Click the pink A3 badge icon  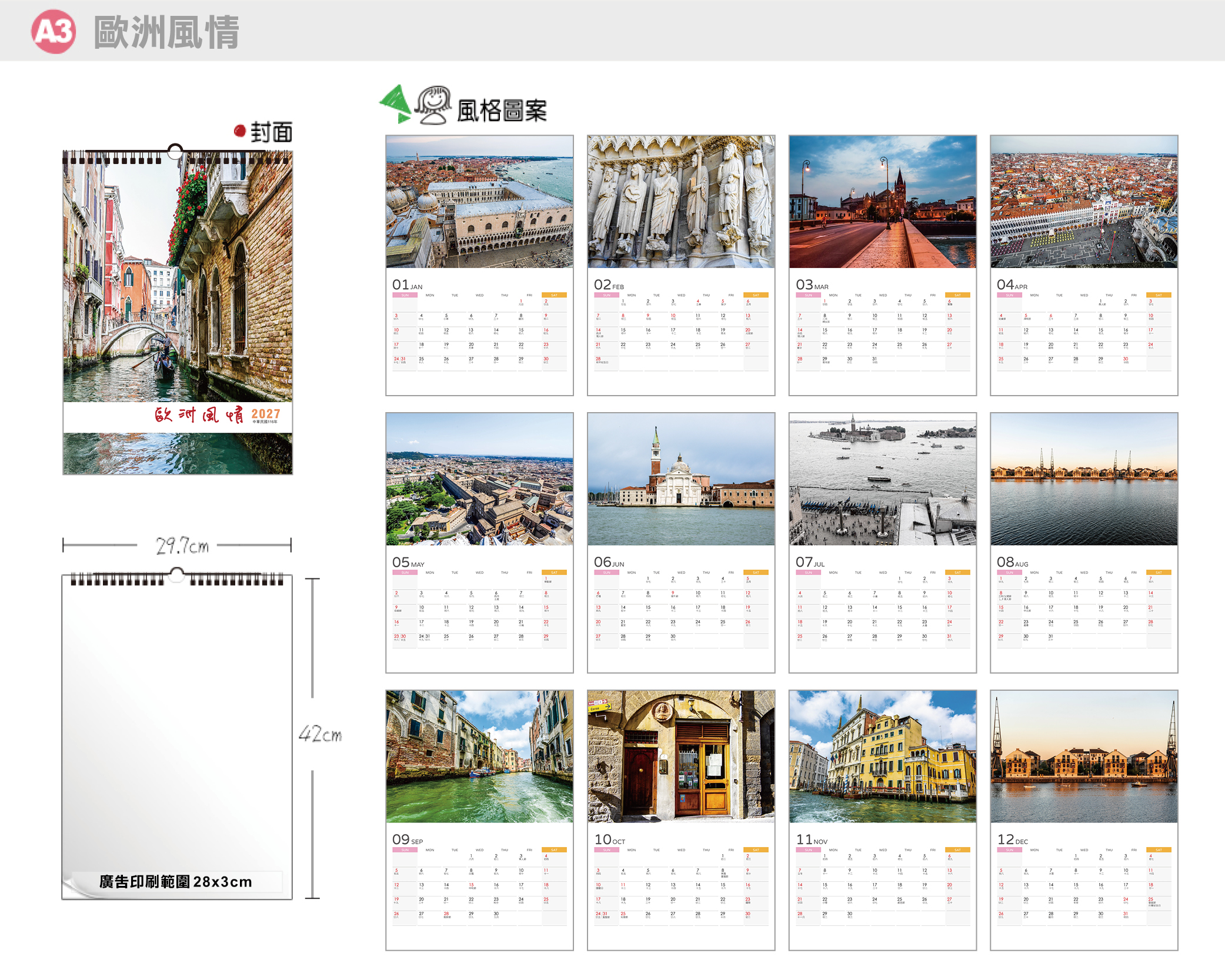(x=54, y=32)
